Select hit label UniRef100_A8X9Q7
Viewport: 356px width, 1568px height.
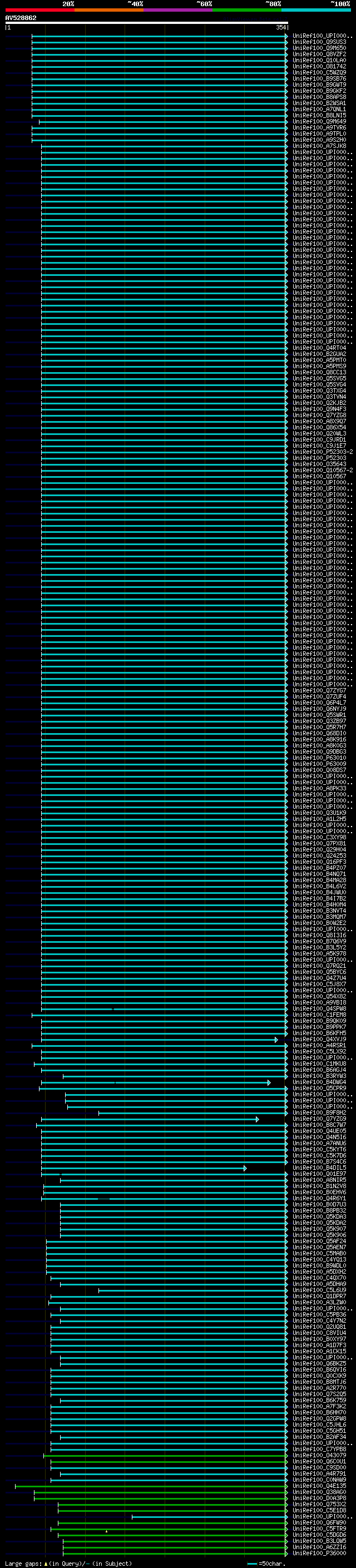[x=319, y=421]
